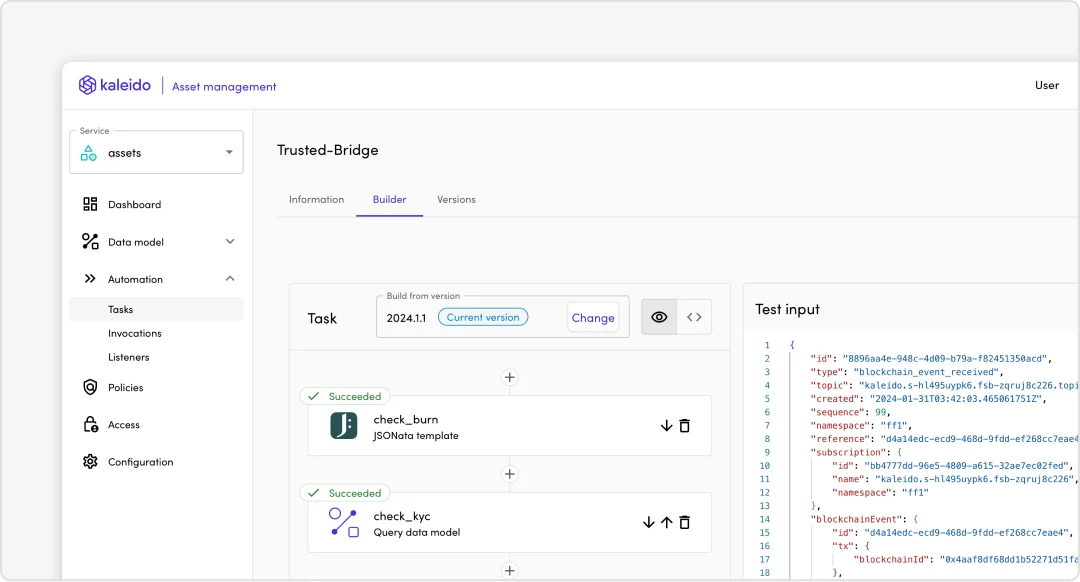Screen dimensions: 1080x582
Task: Add step using plus above check_burn
Action: pyautogui.click(x=510, y=377)
